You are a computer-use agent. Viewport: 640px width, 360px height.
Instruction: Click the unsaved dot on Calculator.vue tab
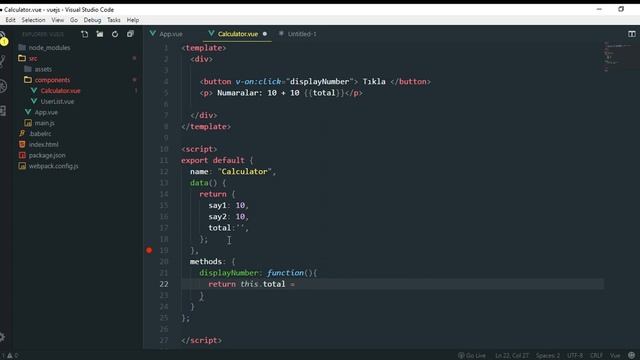[265, 34]
